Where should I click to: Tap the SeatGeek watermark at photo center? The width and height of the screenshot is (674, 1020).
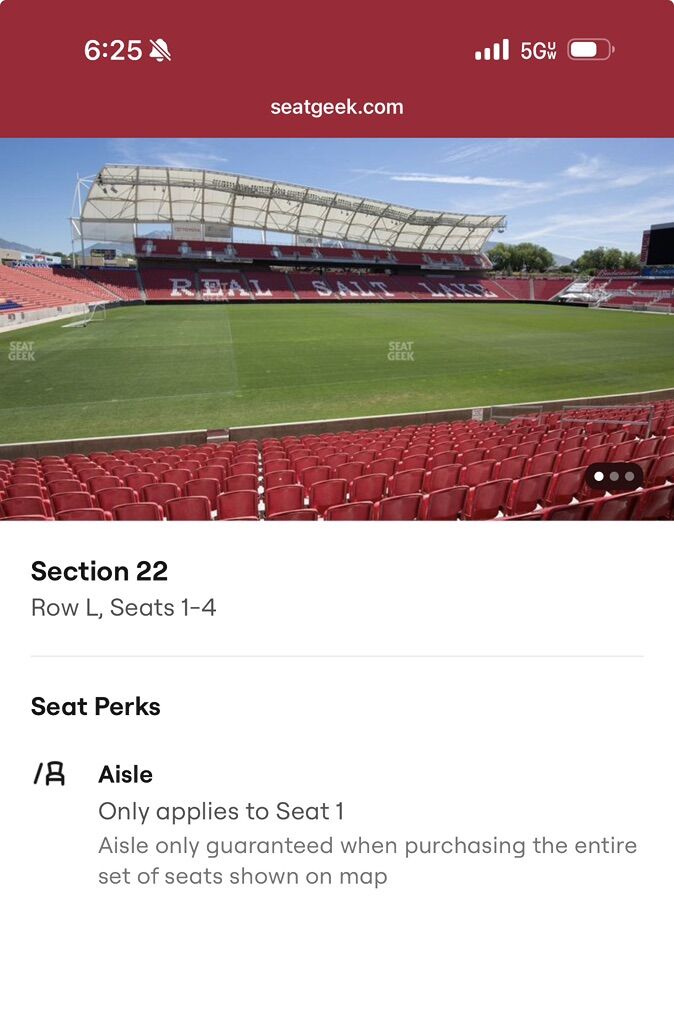point(400,350)
